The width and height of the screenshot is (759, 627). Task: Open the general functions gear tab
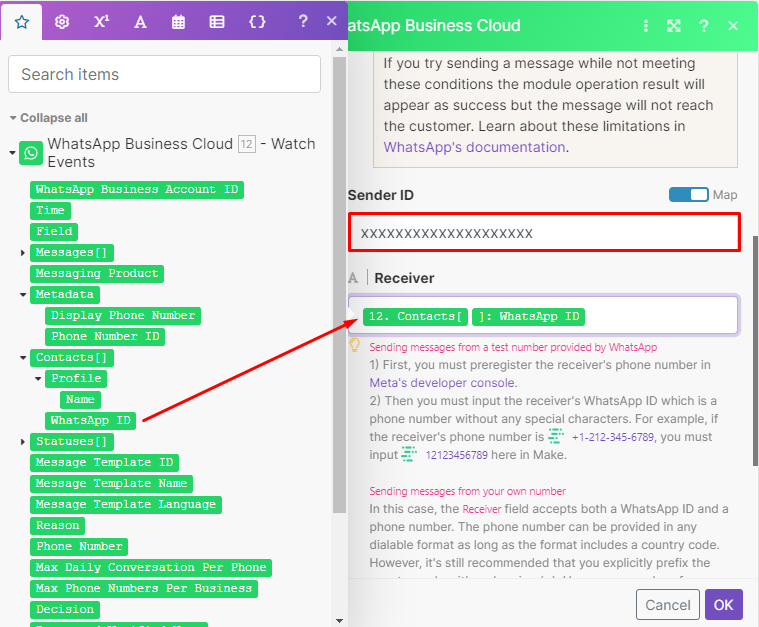[62, 22]
